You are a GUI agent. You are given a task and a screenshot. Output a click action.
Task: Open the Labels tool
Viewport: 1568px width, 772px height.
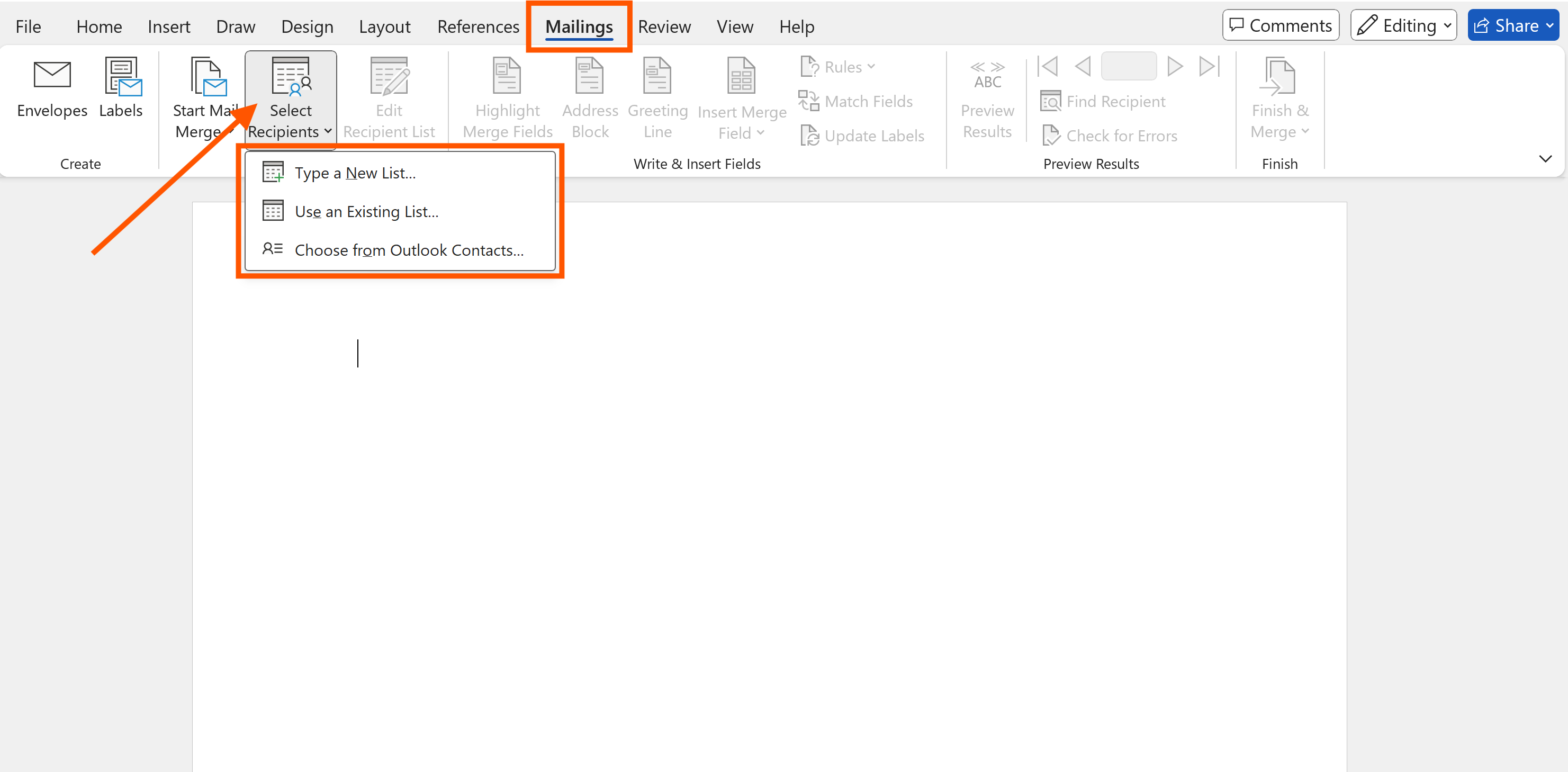point(121,89)
